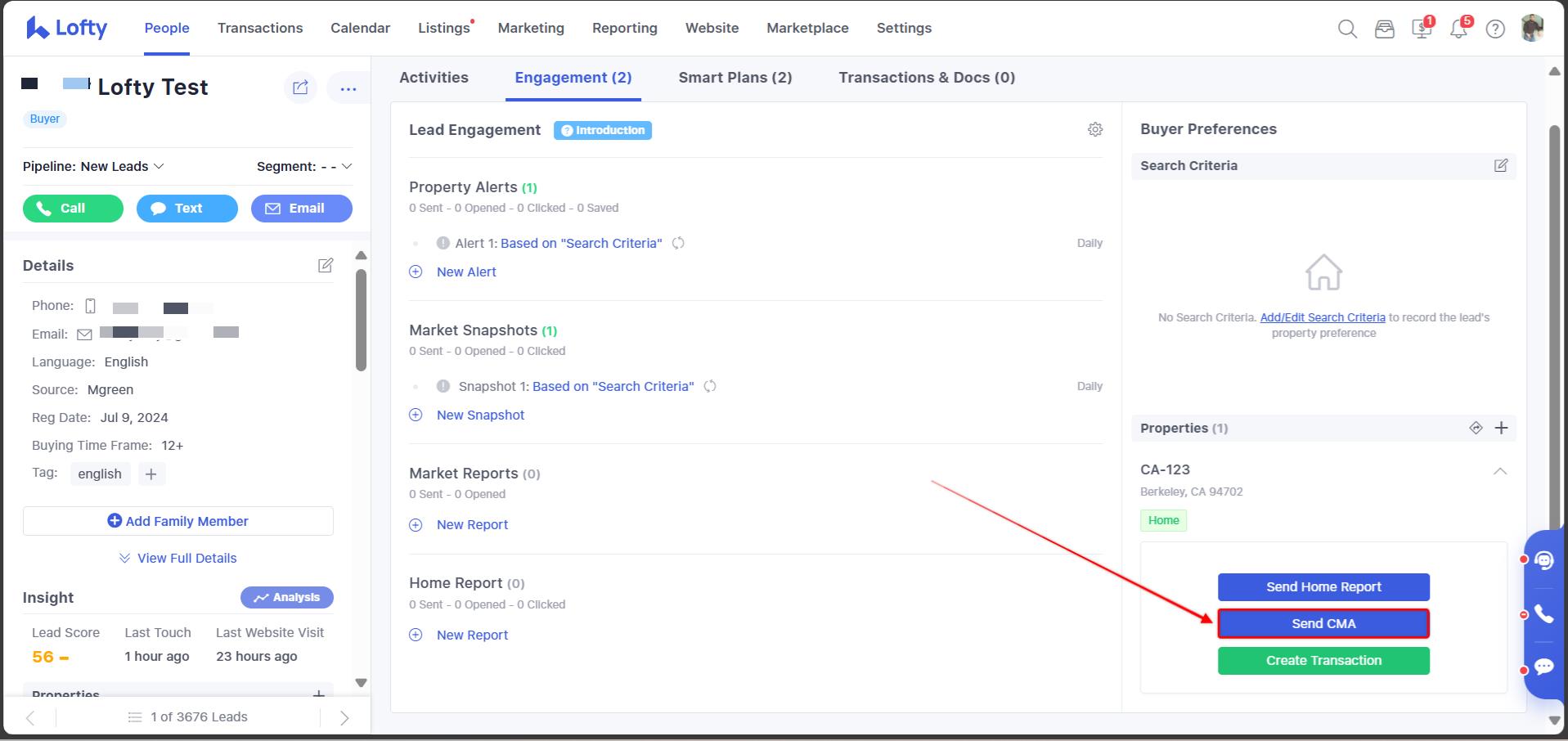Click the mobile phone icon by Phone
The image size is (1568, 741).
point(91,306)
